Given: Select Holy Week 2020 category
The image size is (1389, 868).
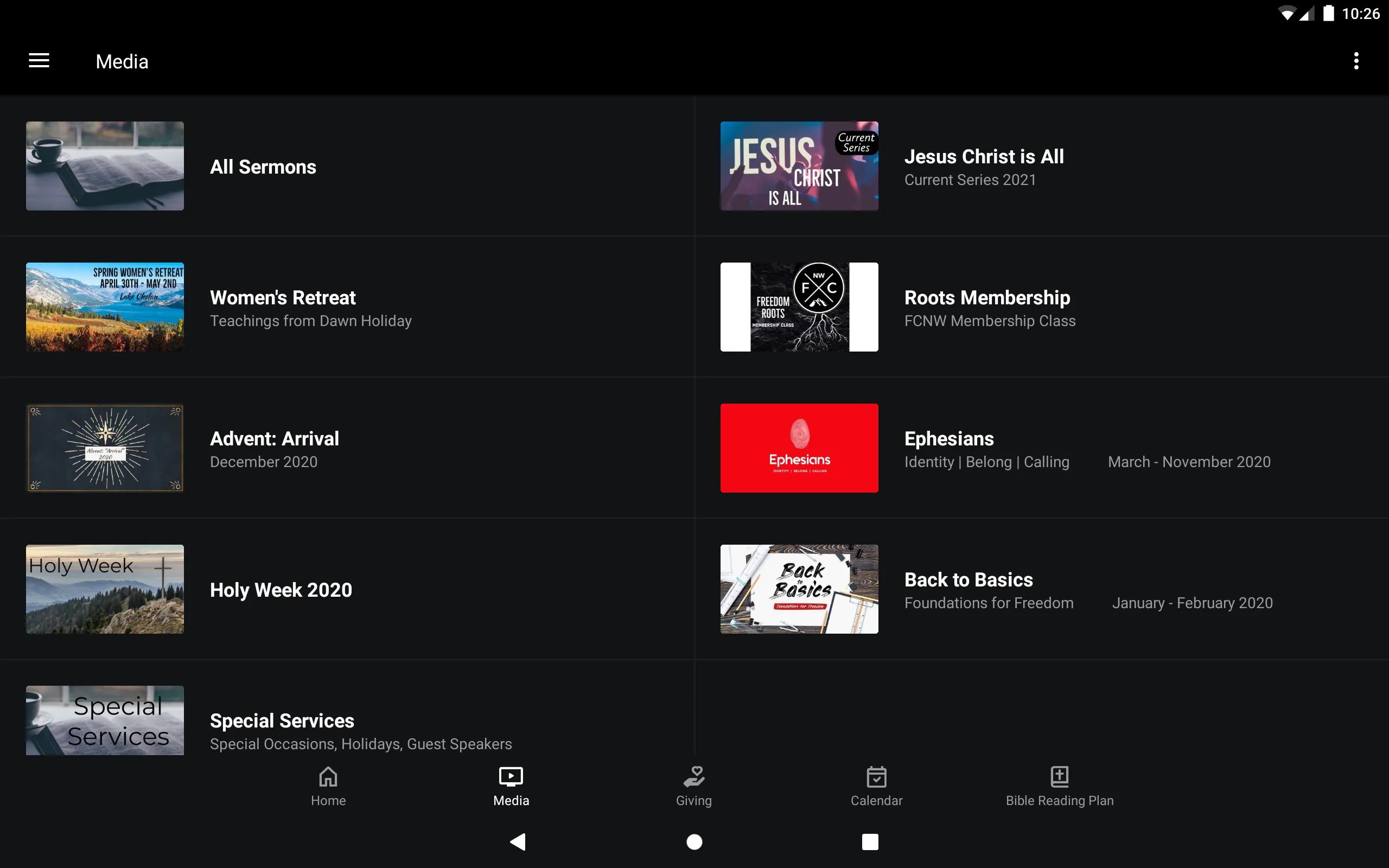Looking at the screenshot, I should (x=281, y=589).
